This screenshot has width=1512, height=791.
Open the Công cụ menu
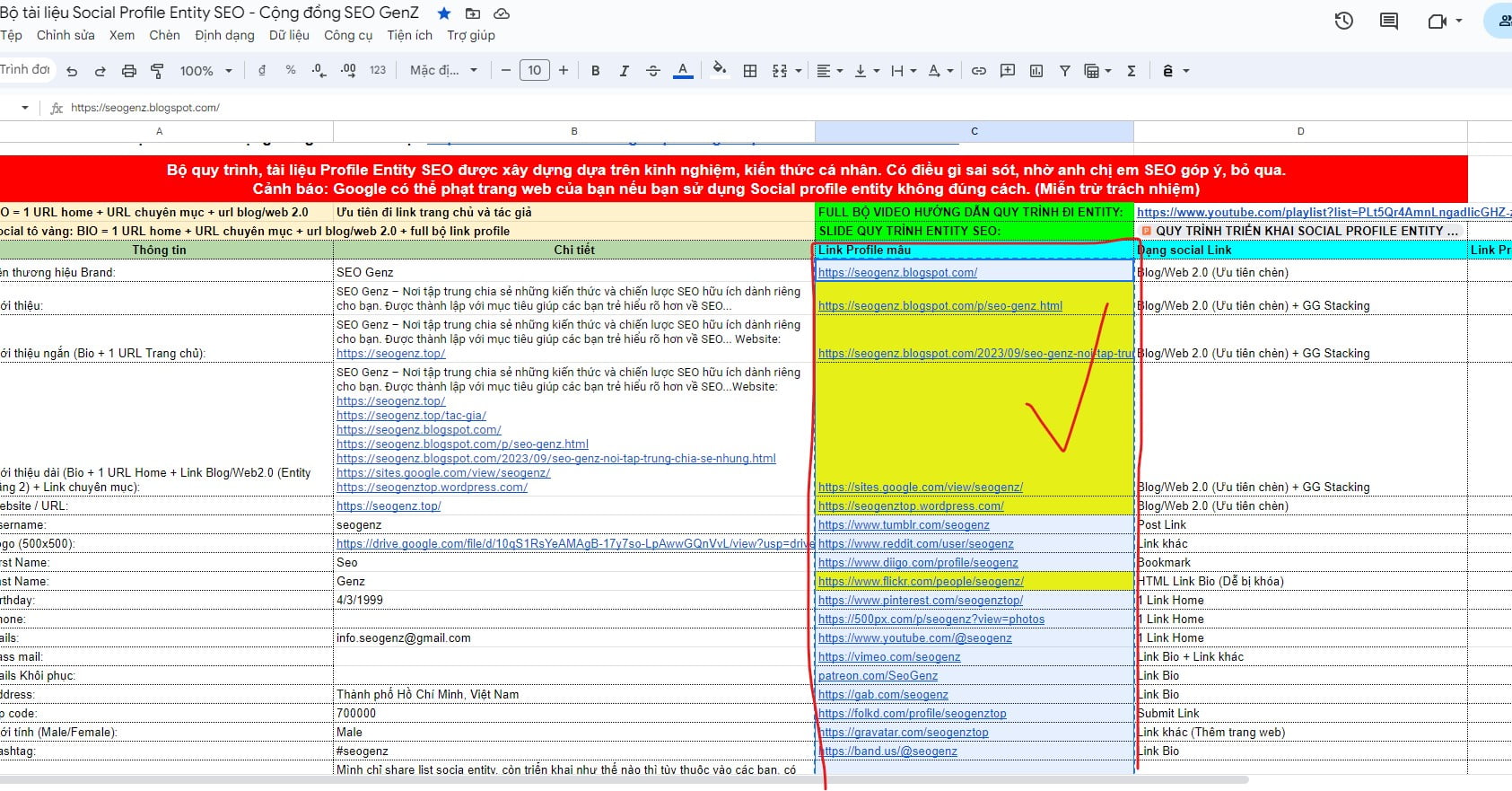[x=348, y=35]
